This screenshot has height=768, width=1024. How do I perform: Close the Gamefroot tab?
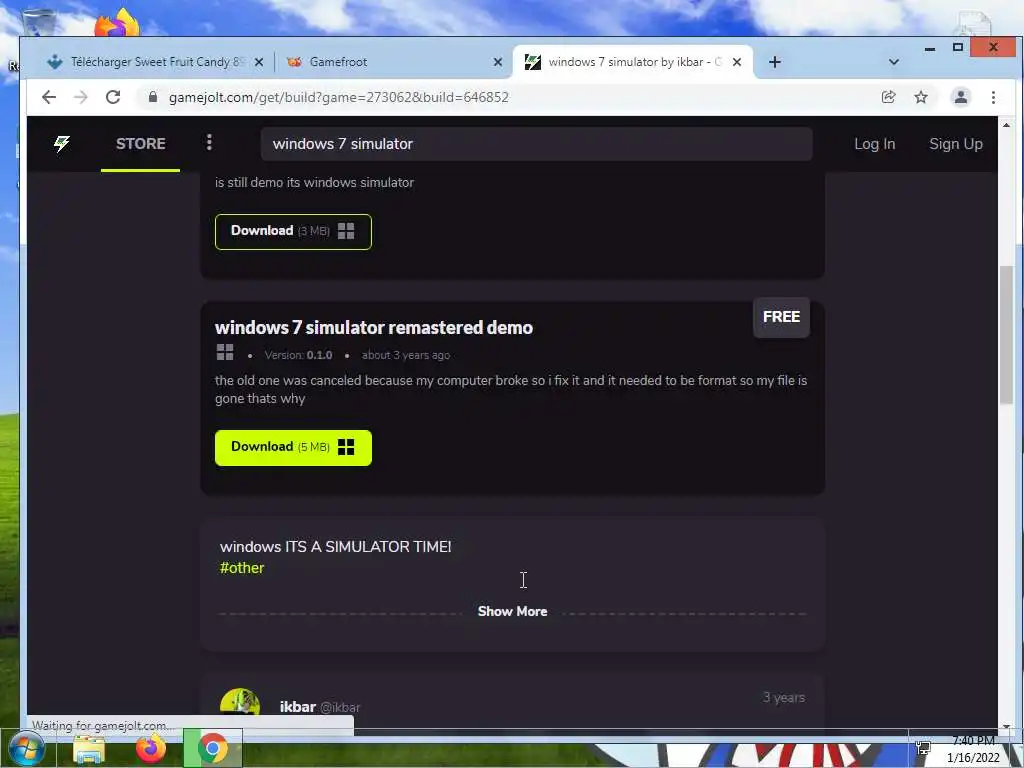coord(498,62)
